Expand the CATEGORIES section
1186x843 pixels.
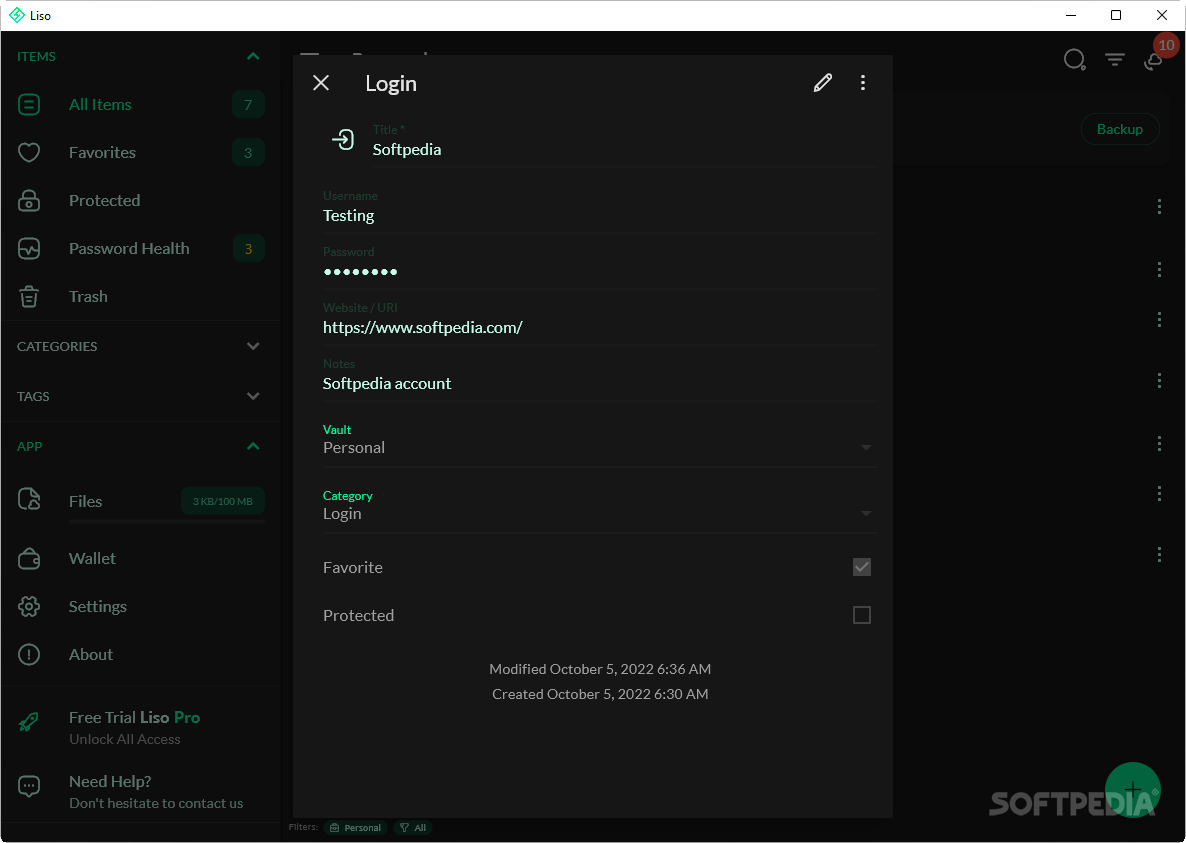click(253, 346)
